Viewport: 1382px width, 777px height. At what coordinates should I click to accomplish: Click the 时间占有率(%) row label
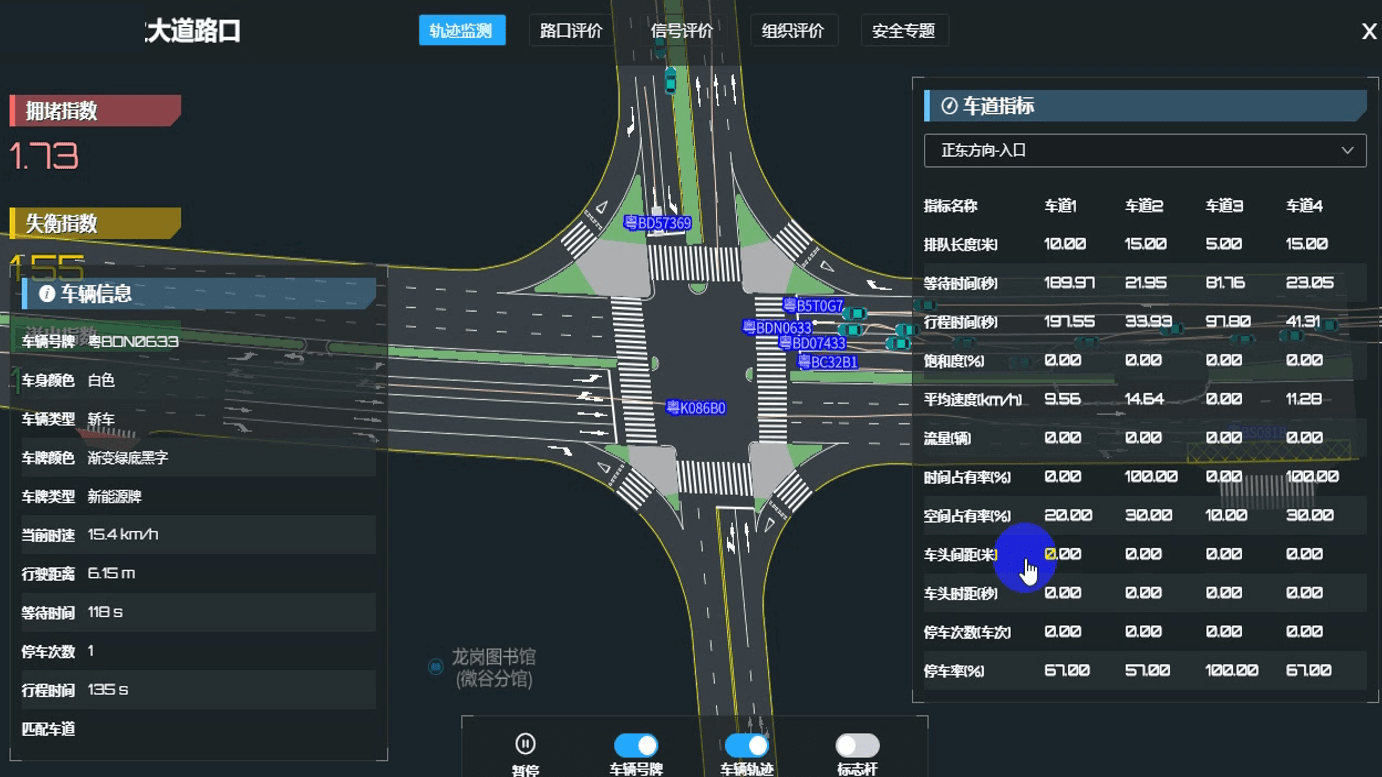click(967, 478)
